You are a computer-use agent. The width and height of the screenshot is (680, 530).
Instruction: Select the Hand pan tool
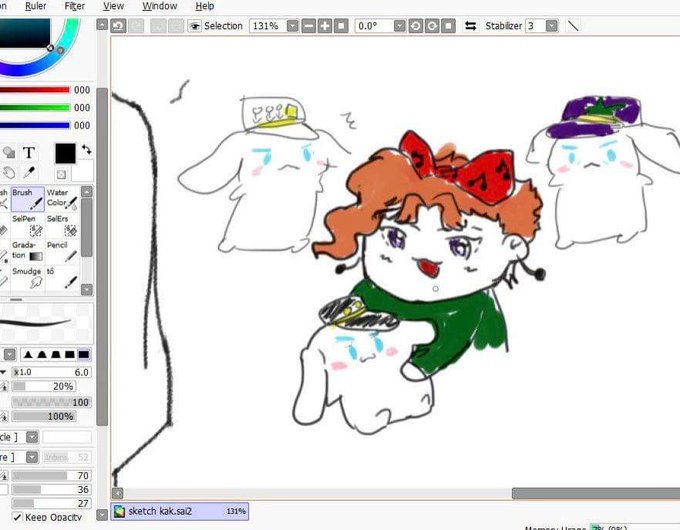[x=9, y=173]
